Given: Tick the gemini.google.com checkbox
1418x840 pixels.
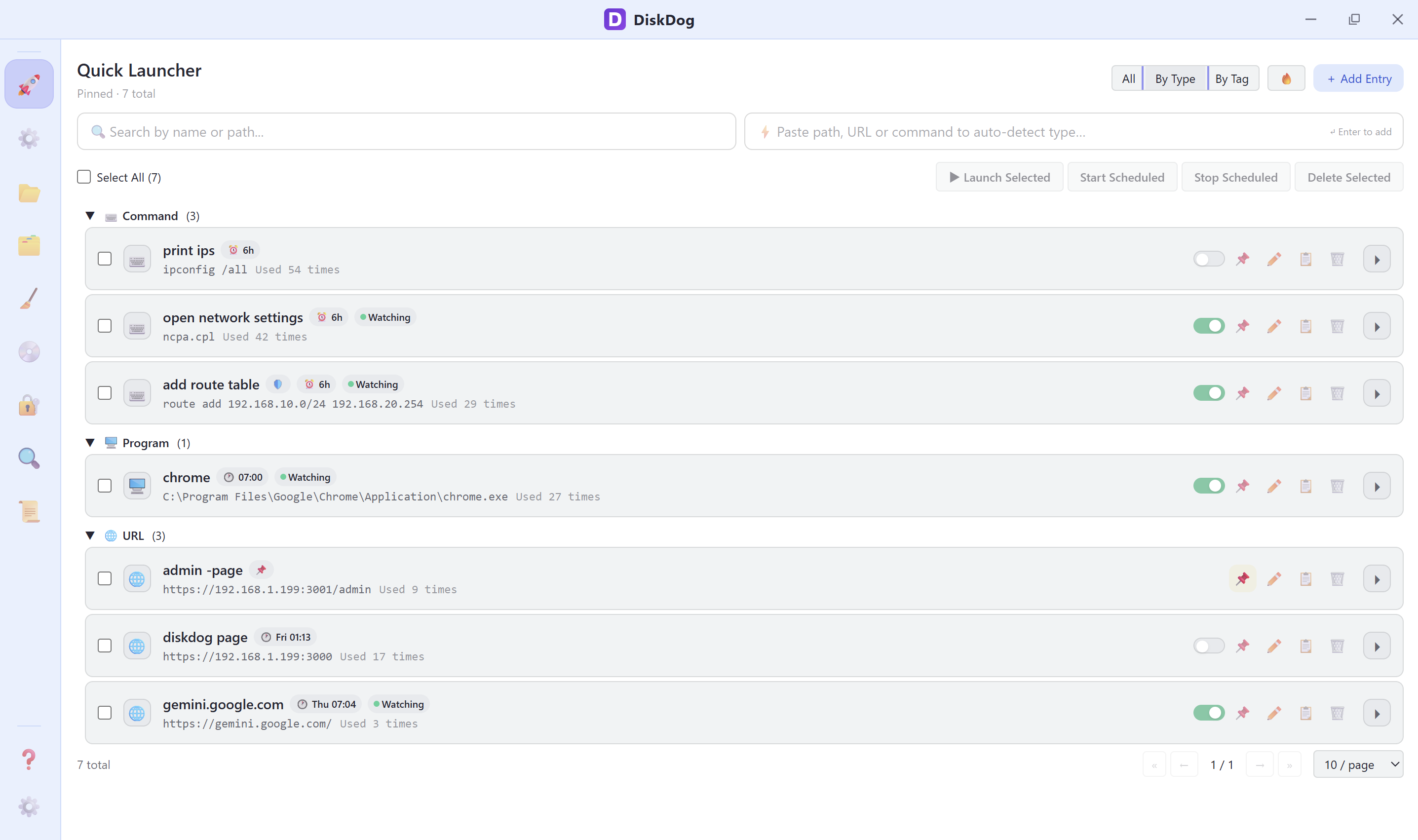Looking at the screenshot, I should tap(105, 713).
